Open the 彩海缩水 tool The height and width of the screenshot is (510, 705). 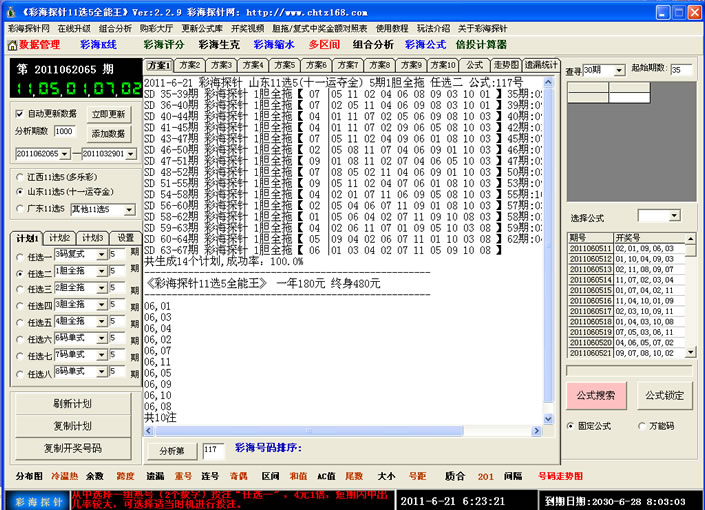(x=273, y=45)
